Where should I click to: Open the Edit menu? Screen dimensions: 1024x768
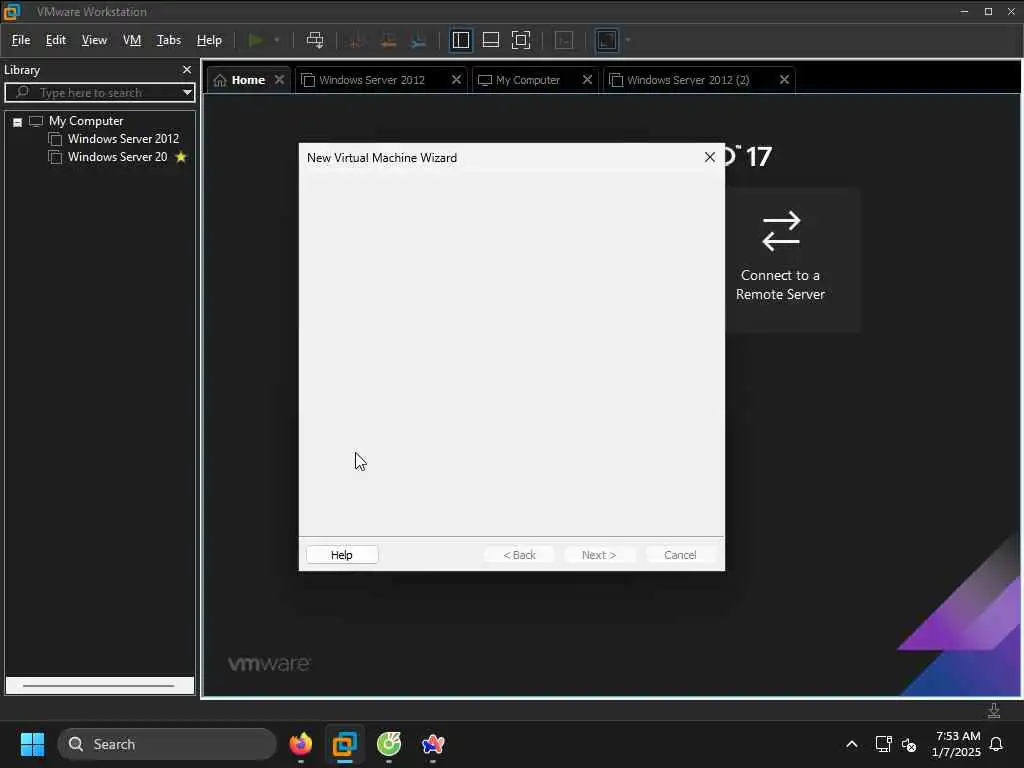[56, 40]
